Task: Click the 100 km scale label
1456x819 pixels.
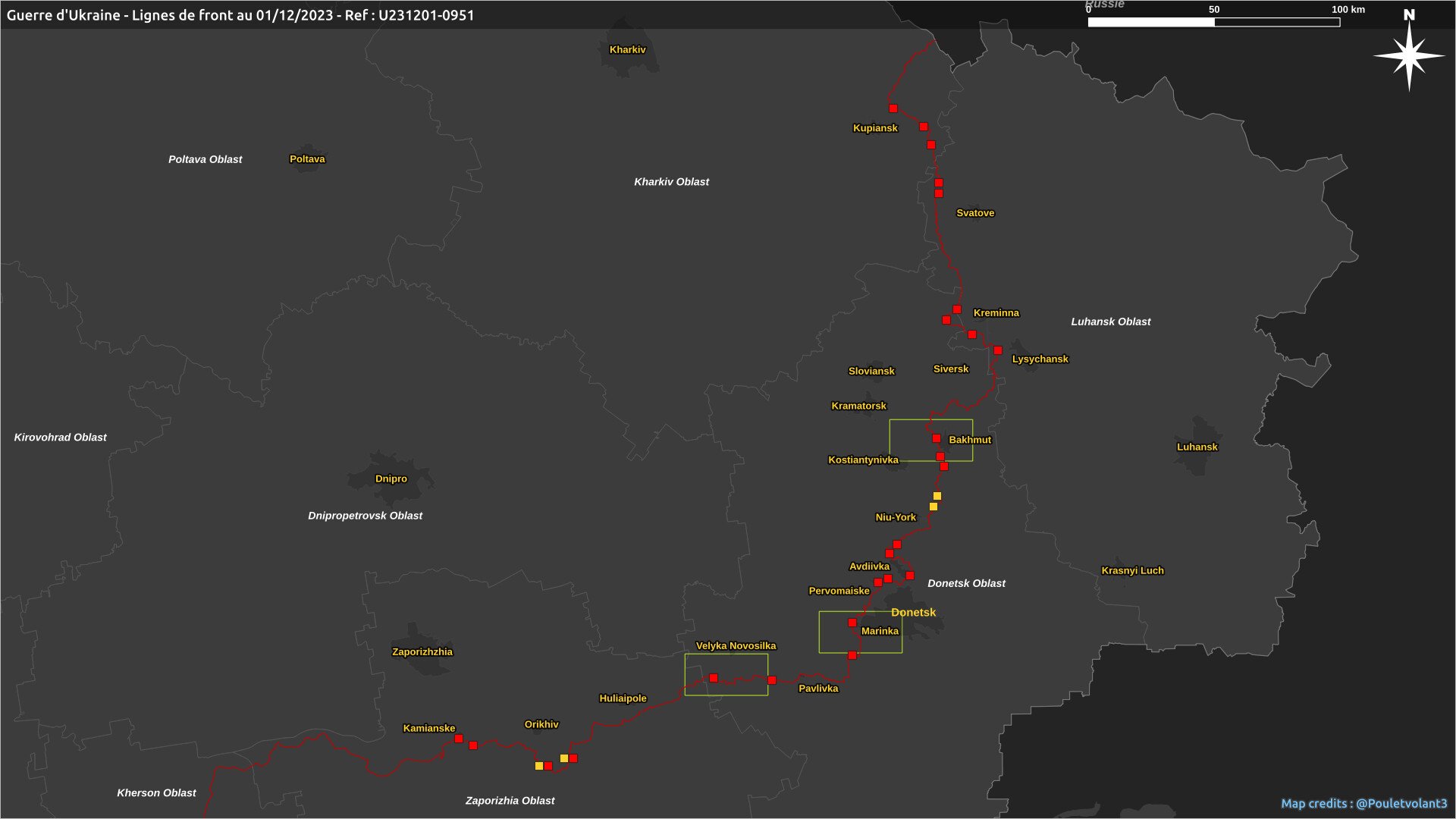Action: point(1348,10)
